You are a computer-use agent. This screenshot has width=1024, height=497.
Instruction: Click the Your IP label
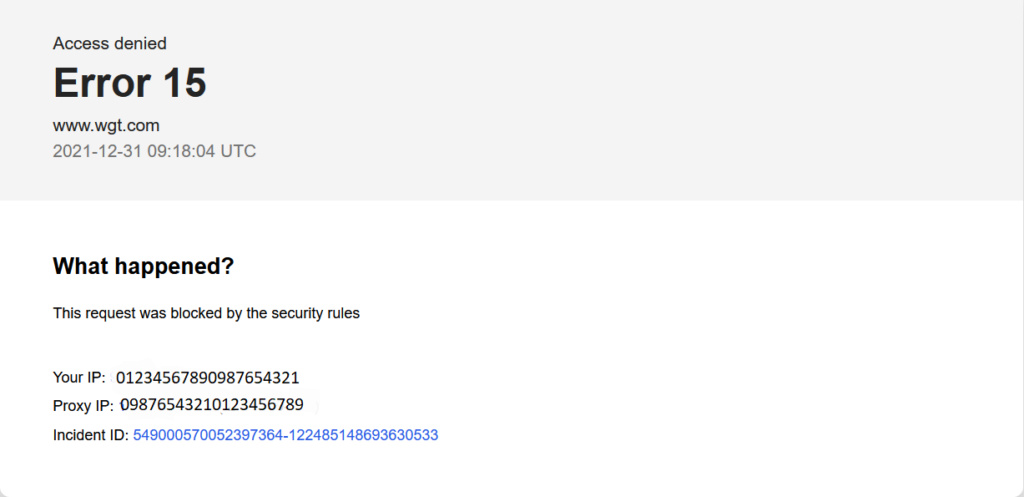(x=79, y=377)
